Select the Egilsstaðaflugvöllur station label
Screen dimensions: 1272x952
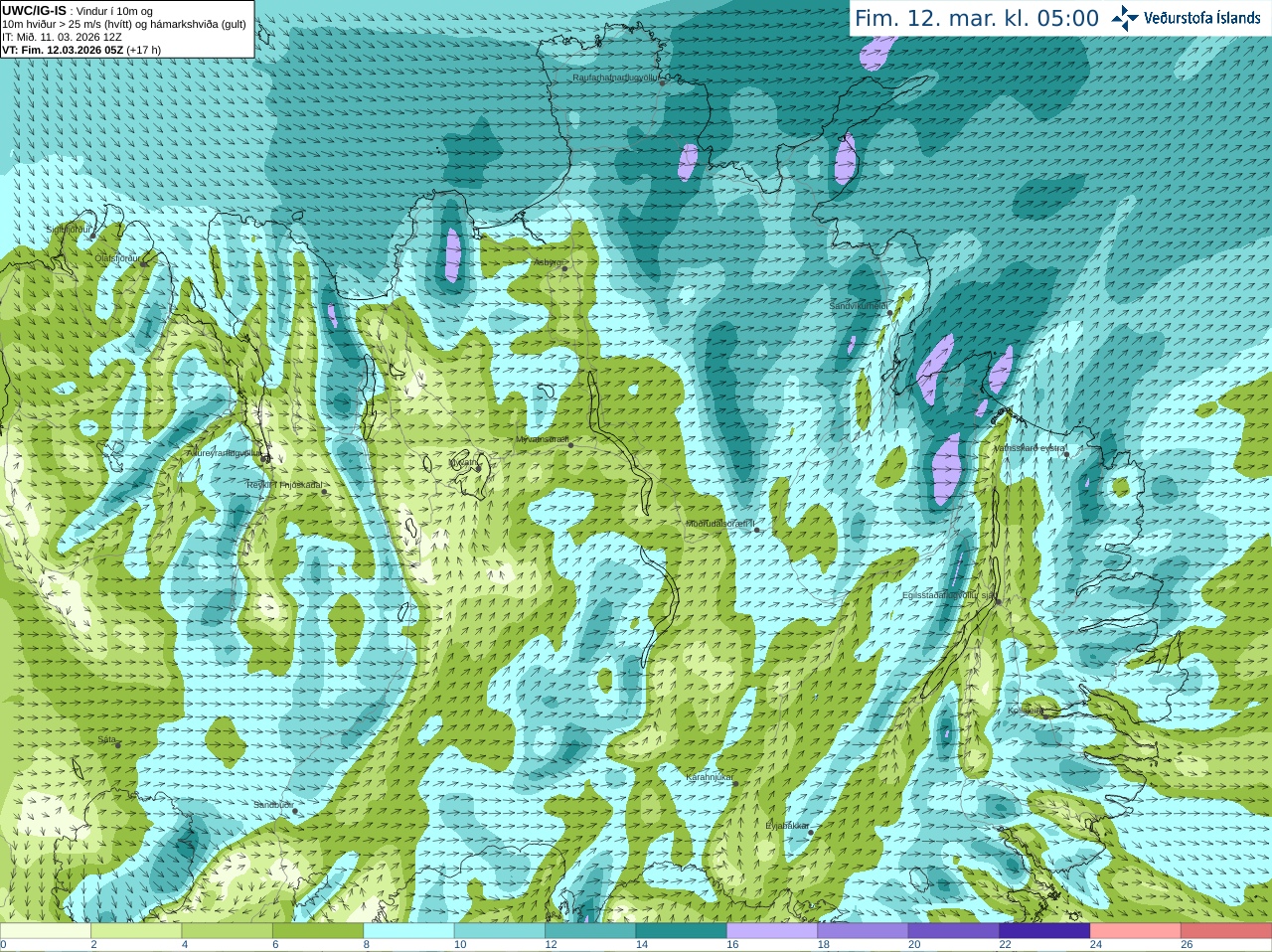(948, 595)
